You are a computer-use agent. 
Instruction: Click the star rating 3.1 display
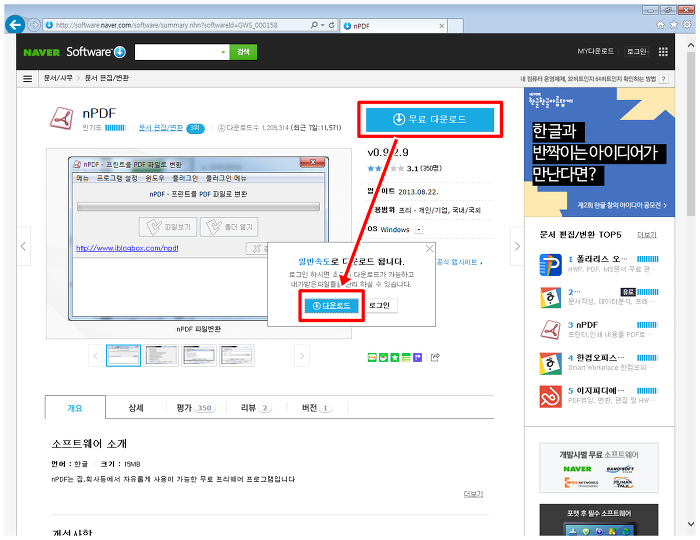(404, 169)
